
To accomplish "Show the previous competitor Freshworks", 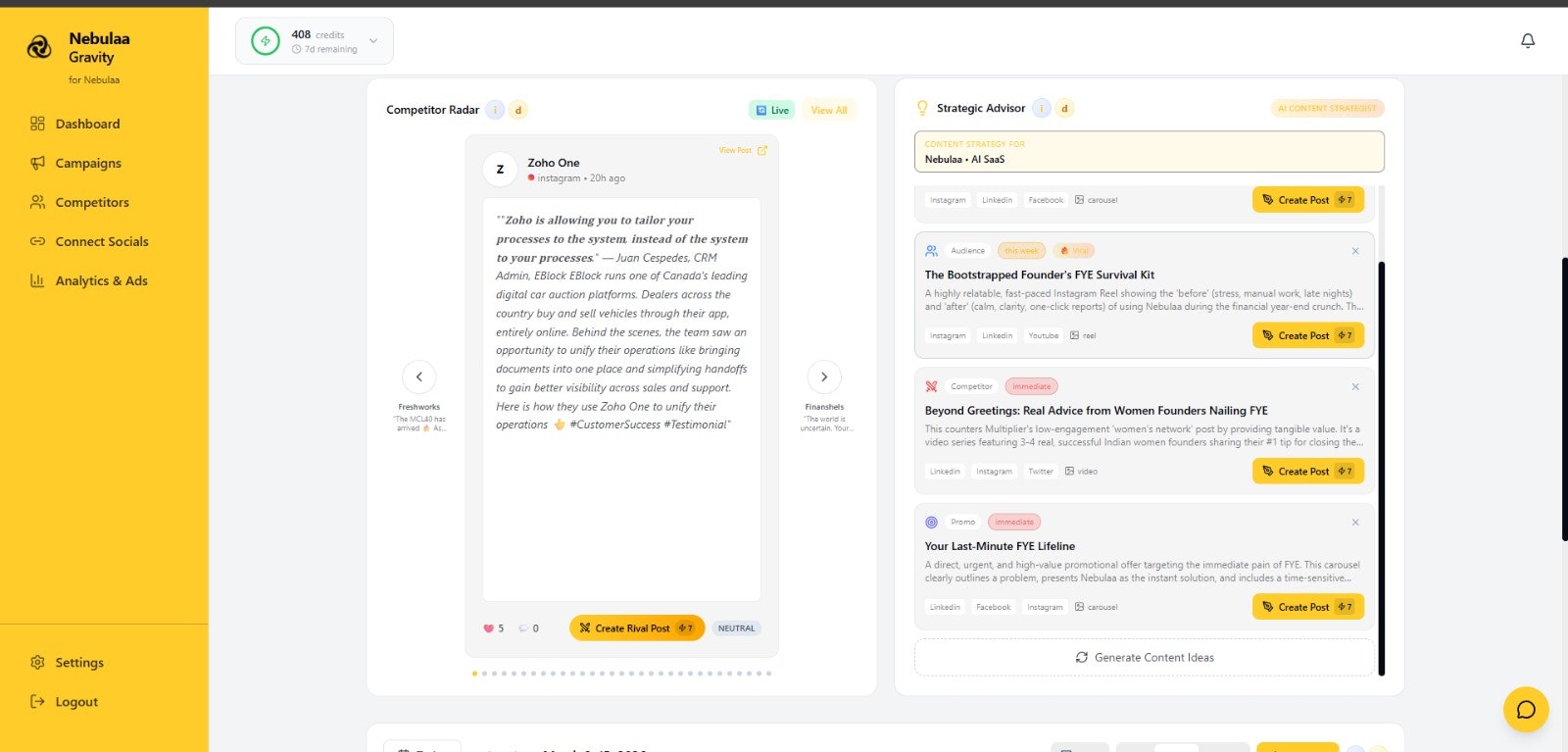I will coord(419,376).
